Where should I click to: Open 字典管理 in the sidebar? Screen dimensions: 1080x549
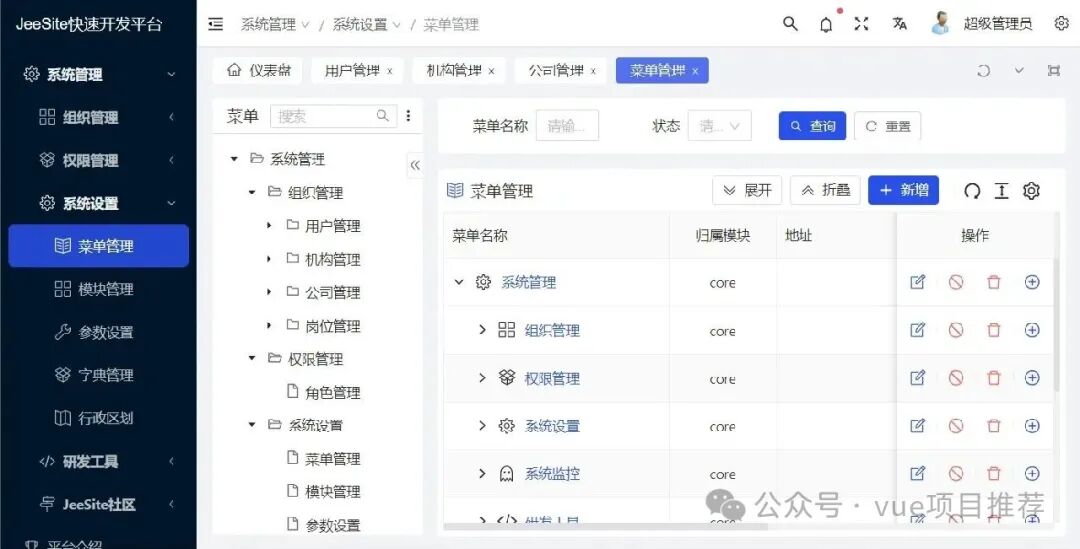click(x=98, y=375)
